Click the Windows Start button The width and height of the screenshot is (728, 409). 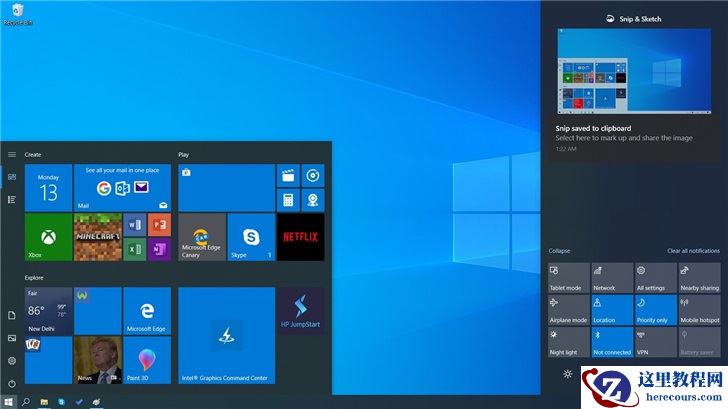click(8, 402)
